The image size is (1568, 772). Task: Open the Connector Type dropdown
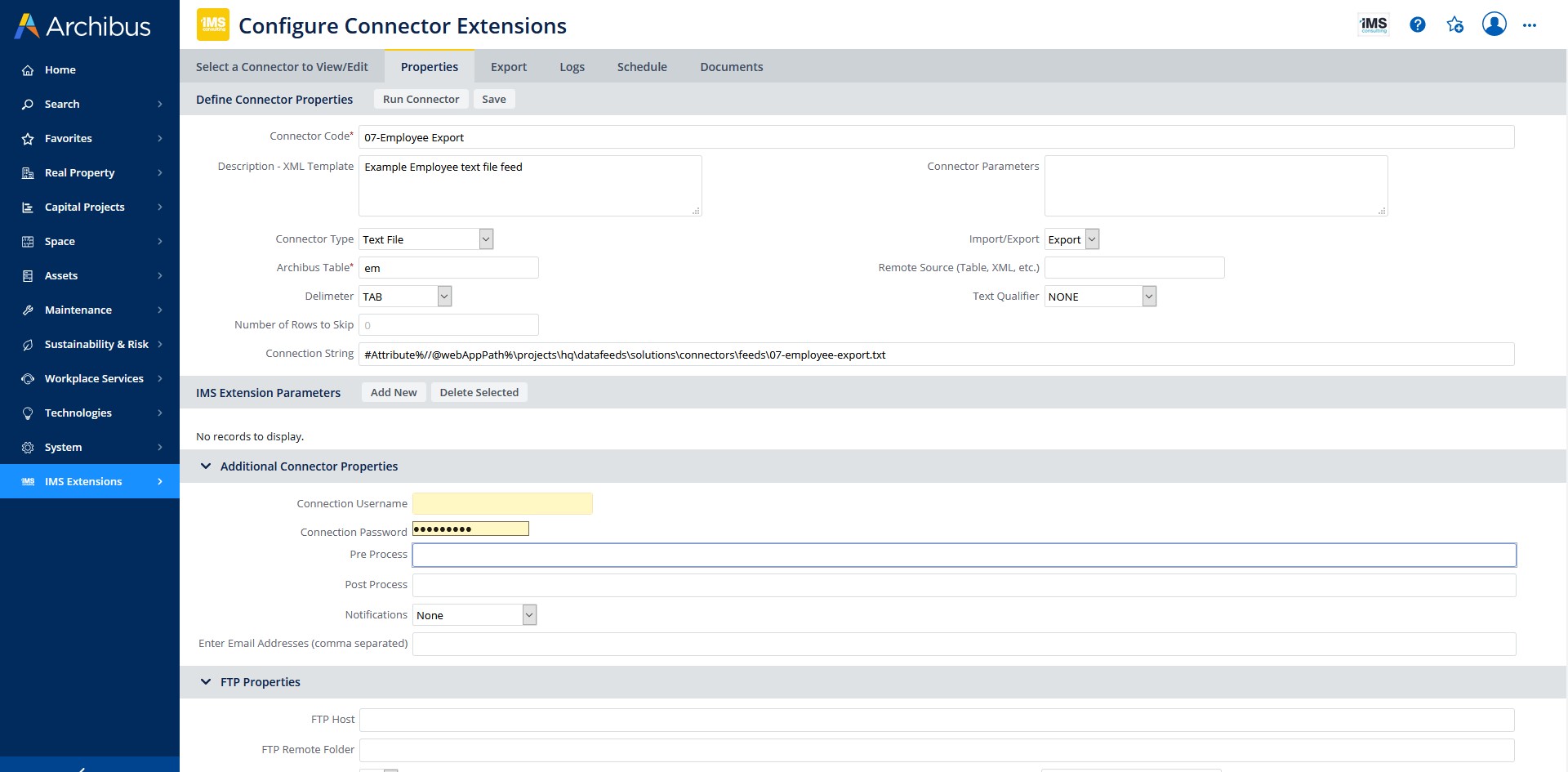click(x=485, y=239)
